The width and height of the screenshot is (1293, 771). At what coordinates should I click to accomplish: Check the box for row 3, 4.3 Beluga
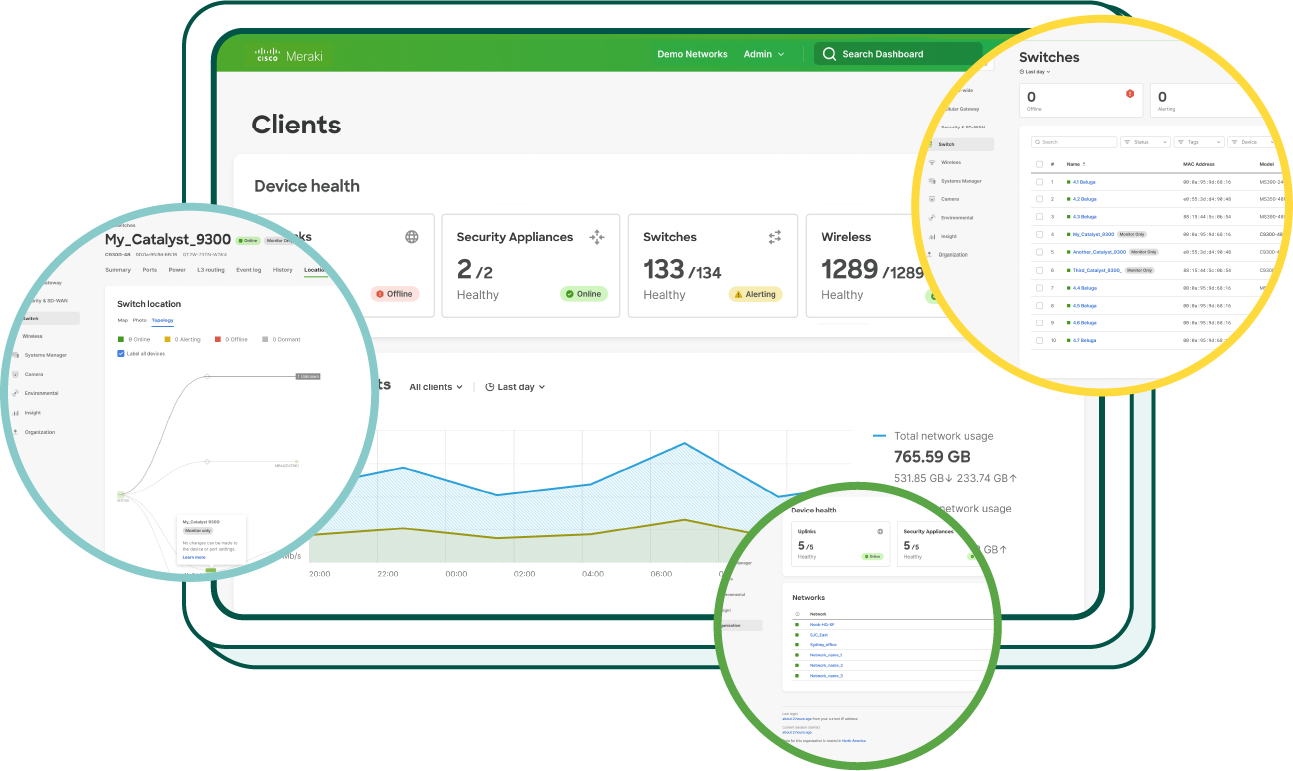(1039, 216)
